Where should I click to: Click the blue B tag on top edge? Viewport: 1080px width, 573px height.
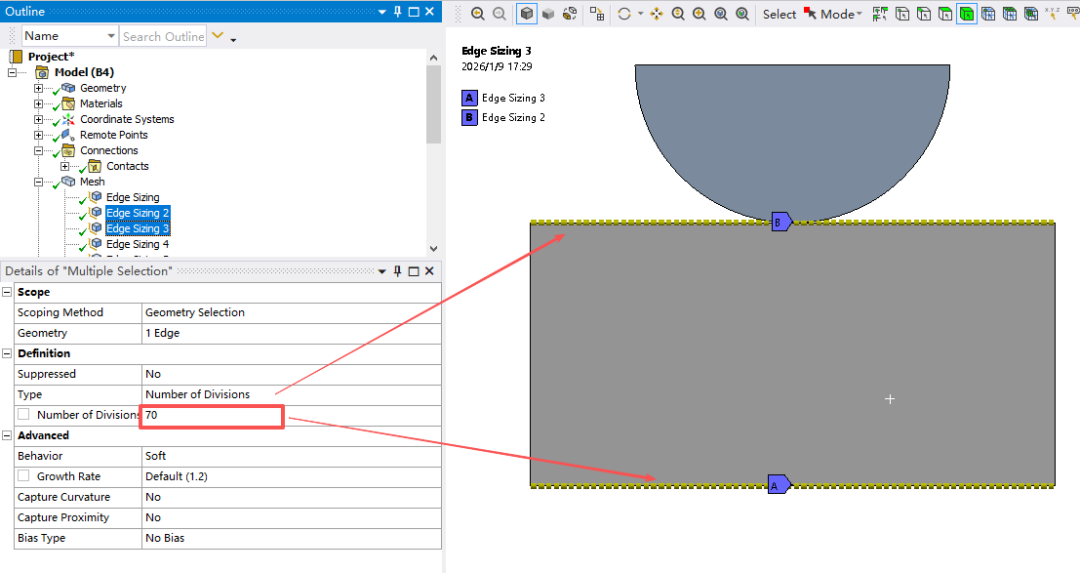point(781,222)
